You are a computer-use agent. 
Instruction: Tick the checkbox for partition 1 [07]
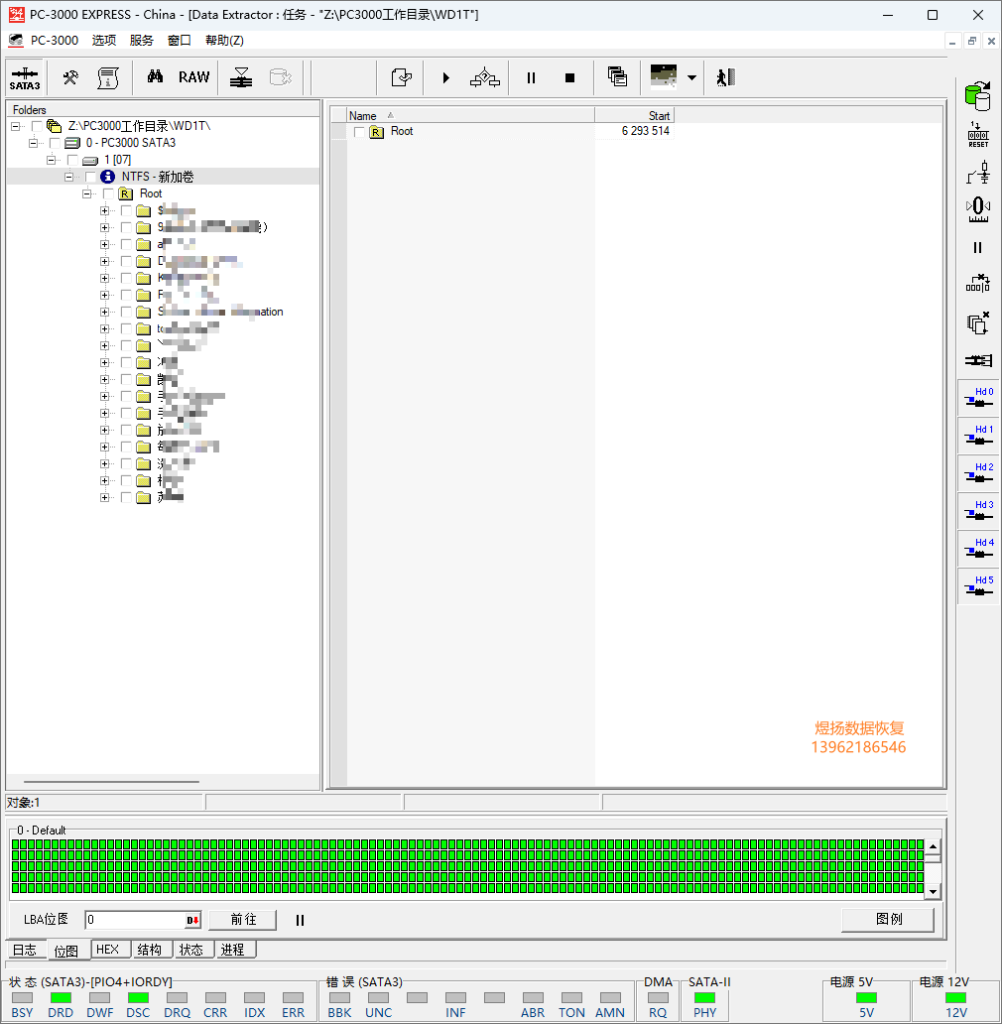[x=73, y=160]
